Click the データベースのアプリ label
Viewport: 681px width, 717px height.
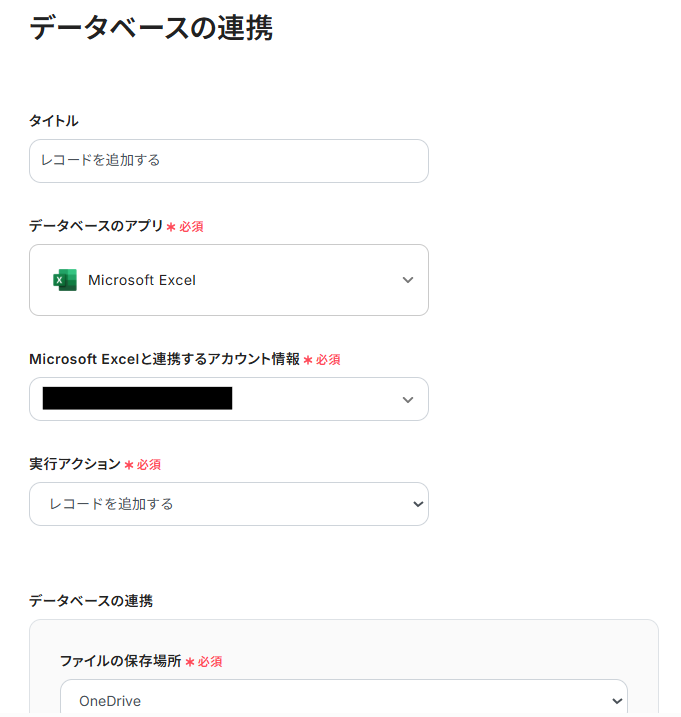[x=96, y=226]
